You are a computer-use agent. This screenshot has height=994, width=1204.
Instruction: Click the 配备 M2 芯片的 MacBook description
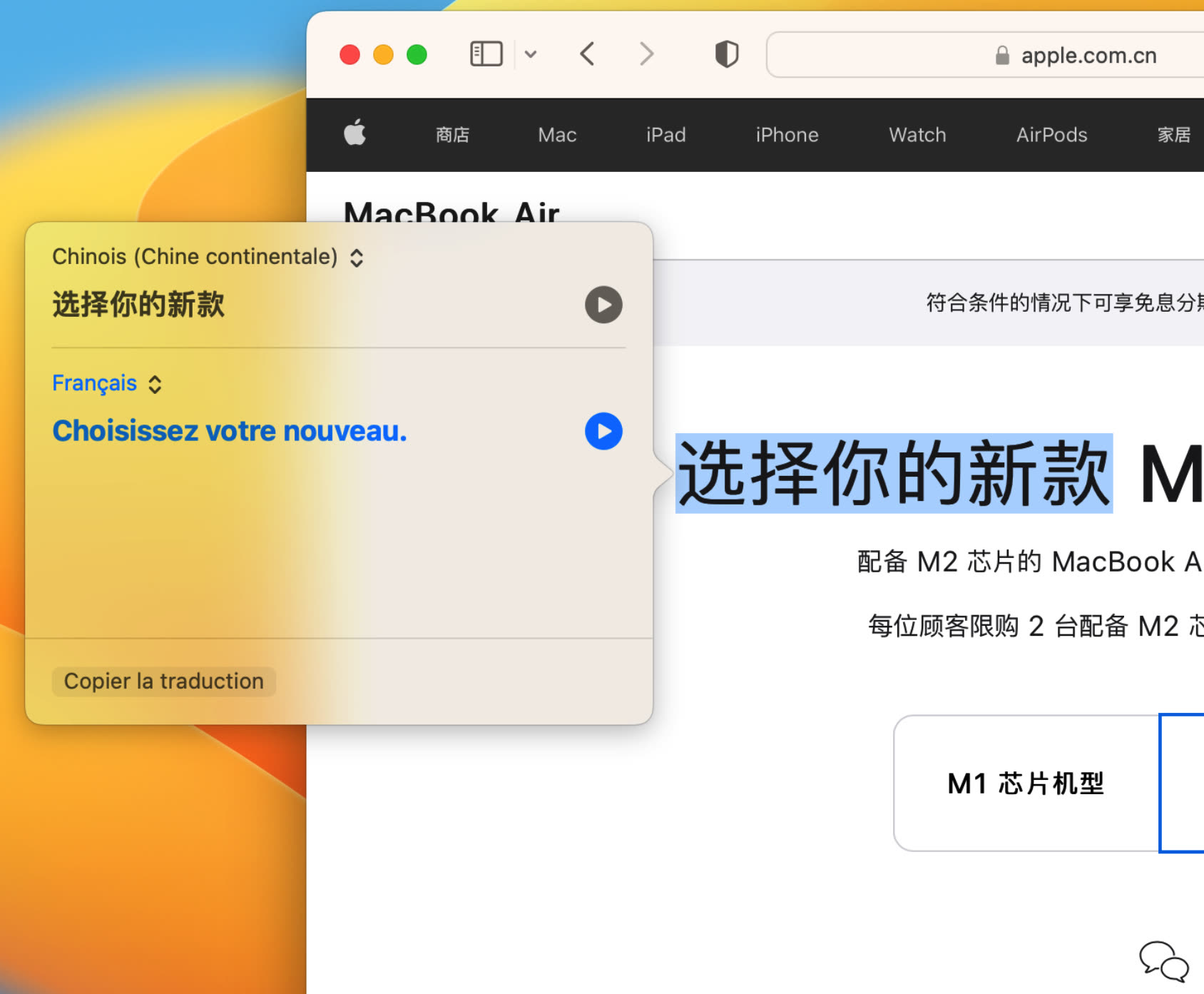tap(1030, 562)
